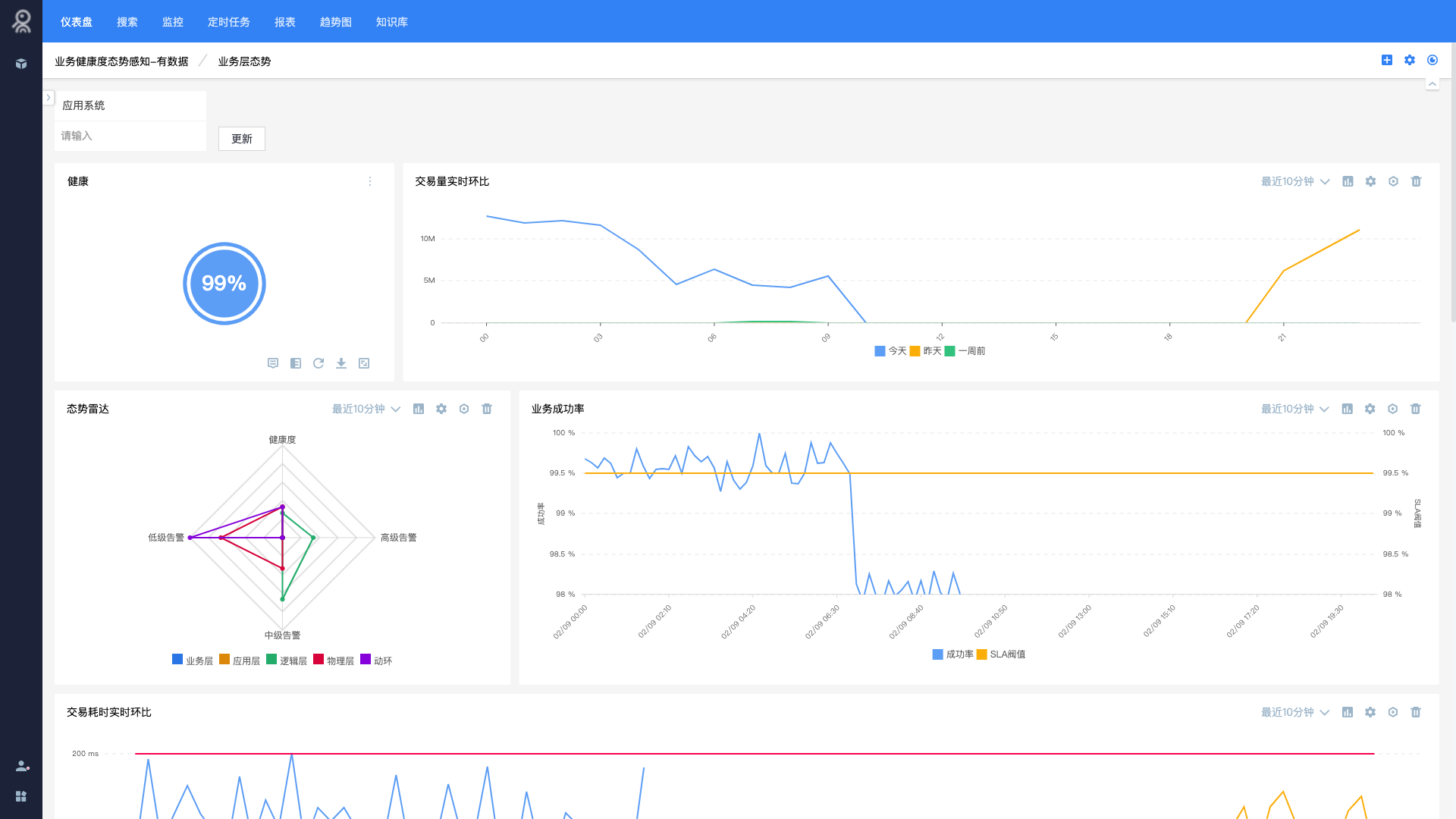Image resolution: width=1456 pixels, height=819 pixels.
Task: Click hexagon icon in 交易耗时实时环比 panel
Action: [1393, 712]
